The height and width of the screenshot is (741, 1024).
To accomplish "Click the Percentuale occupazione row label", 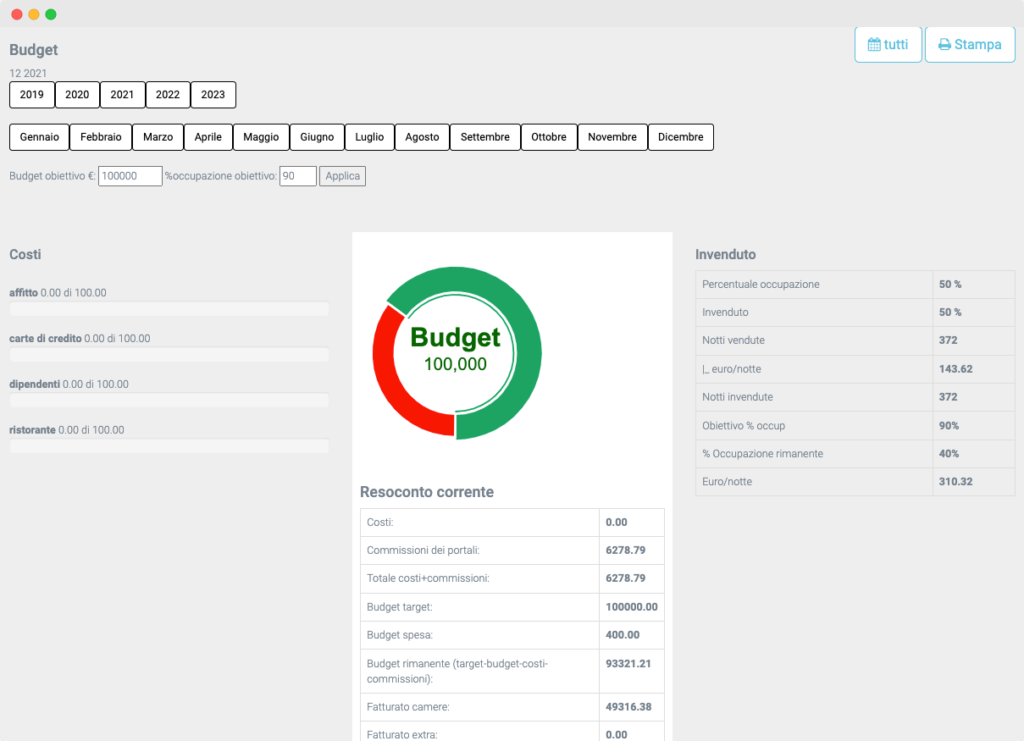I will click(761, 285).
